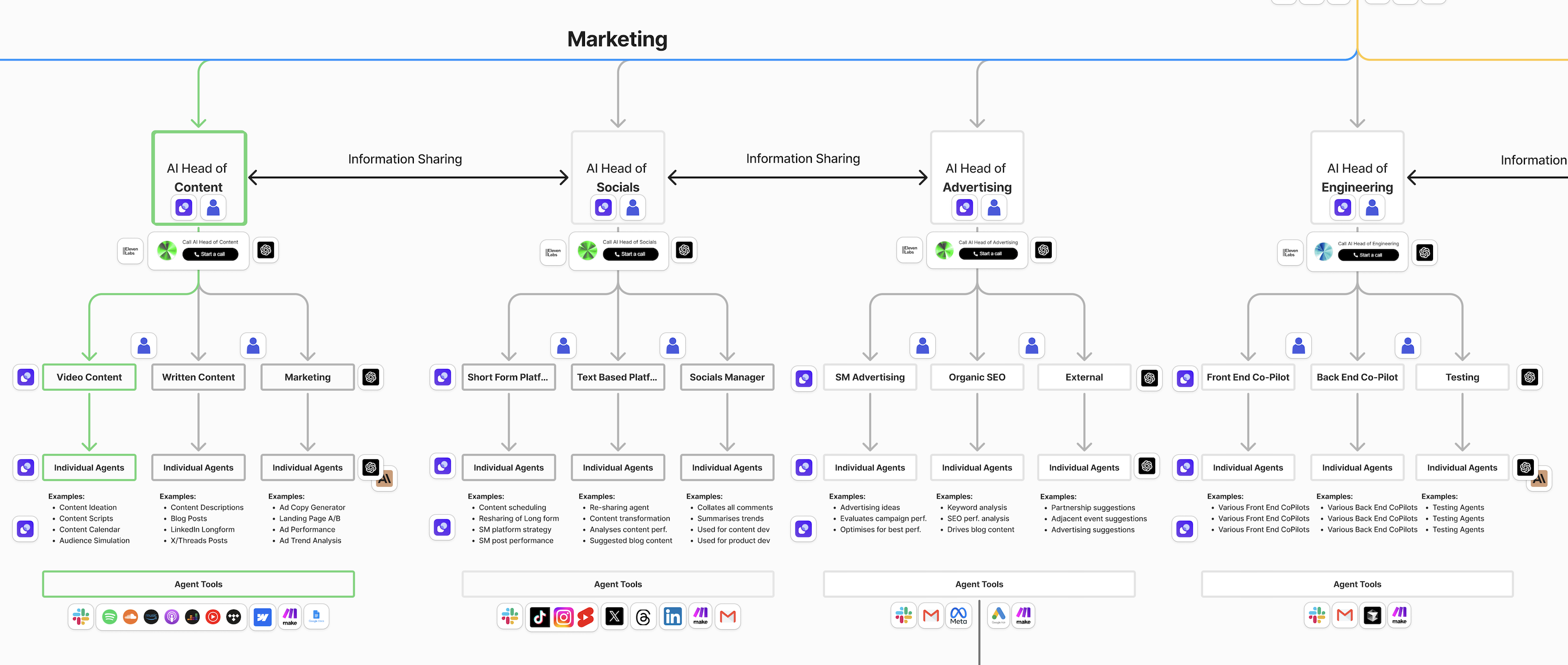Click the Meta icon under Advertising tools
1568x665 pixels.
tap(958, 616)
